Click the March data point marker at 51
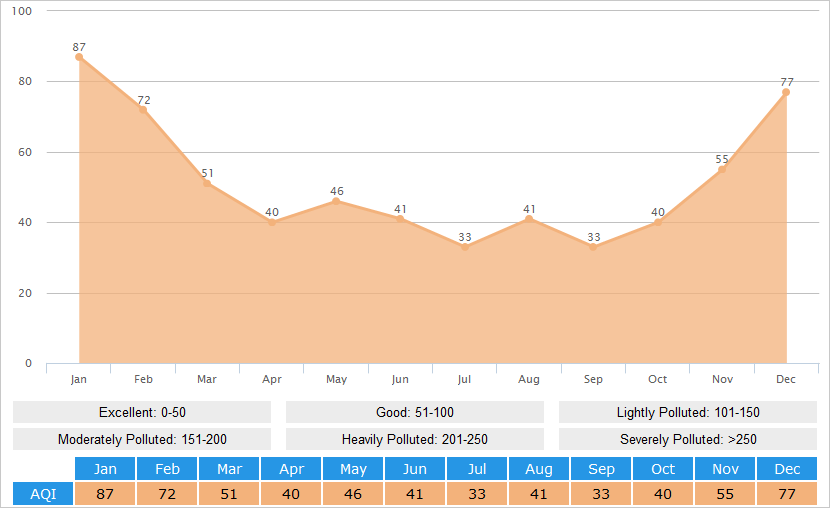Image resolution: width=830 pixels, height=508 pixels. point(207,184)
